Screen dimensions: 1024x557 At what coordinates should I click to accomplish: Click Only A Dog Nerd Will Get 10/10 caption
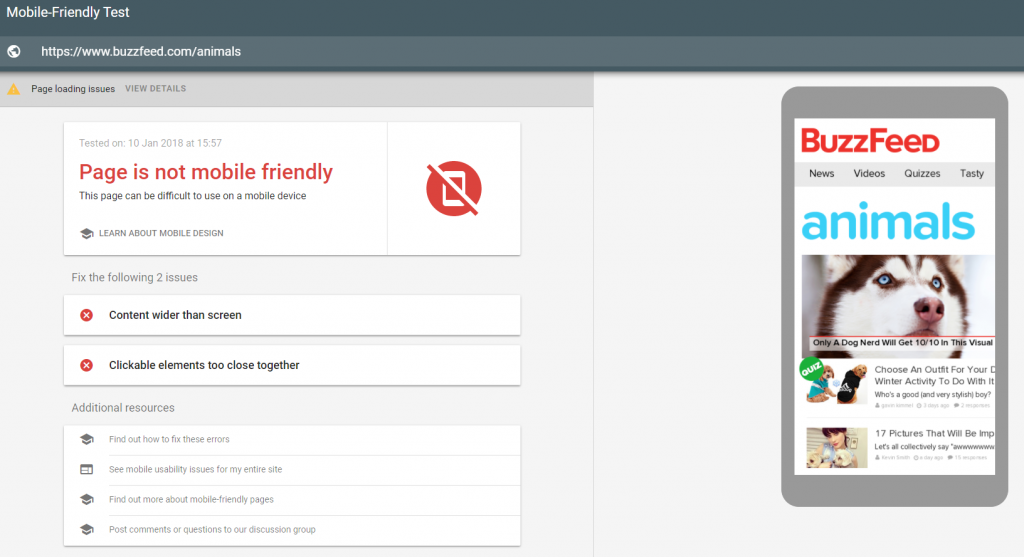point(903,343)
